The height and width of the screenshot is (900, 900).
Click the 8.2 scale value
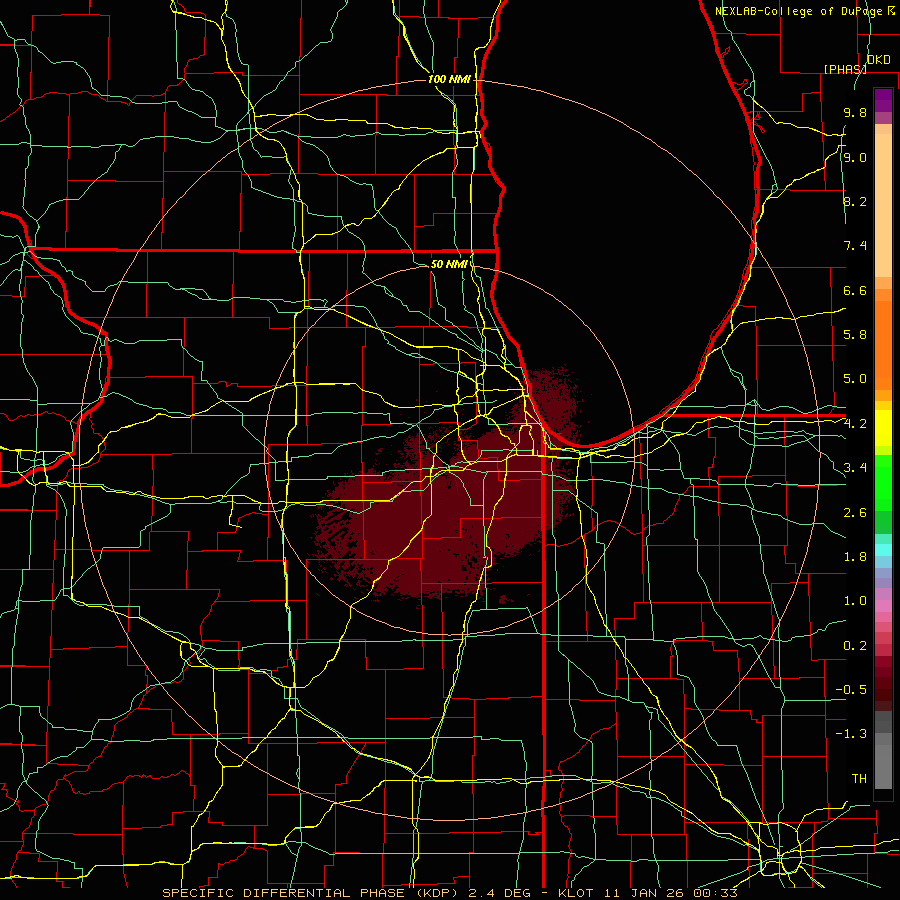855,201
